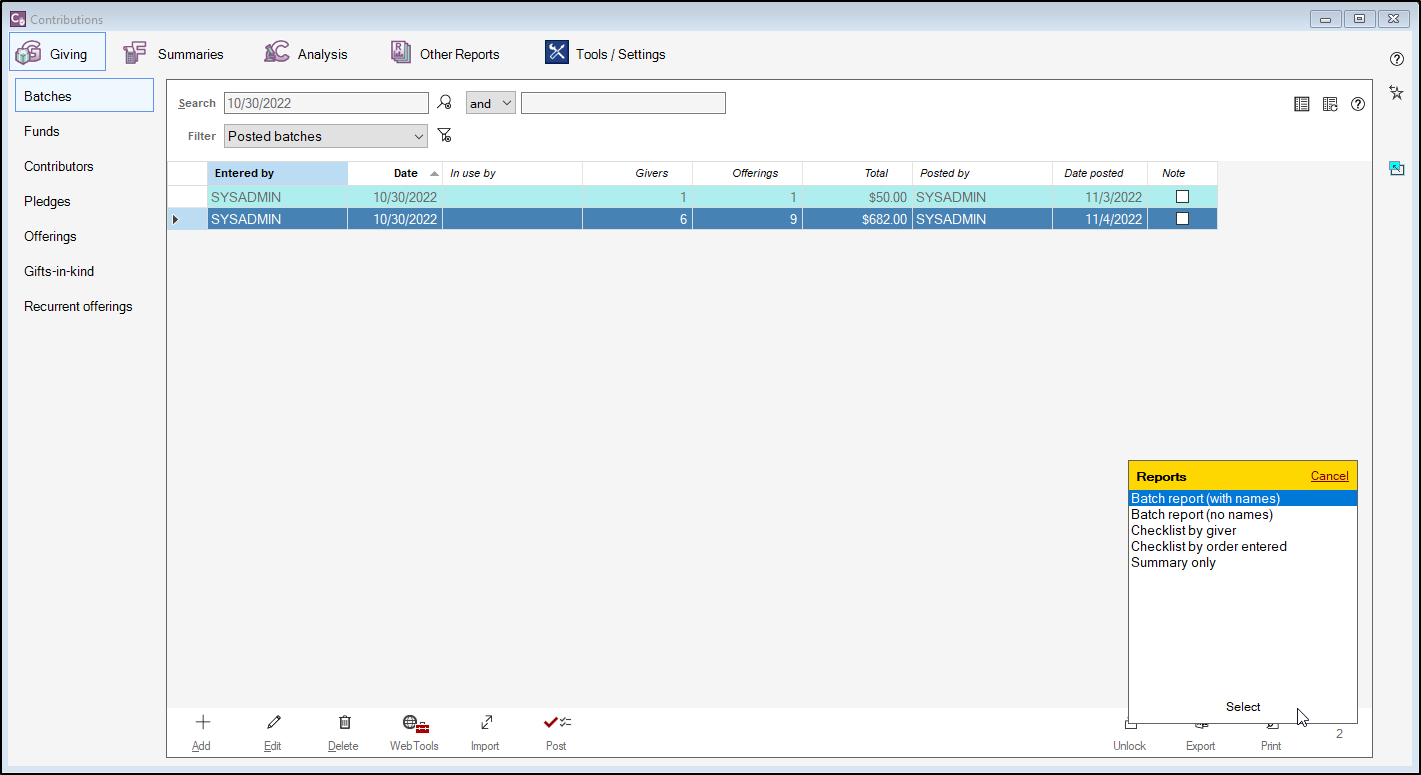Click Cancel link in the Reports popup
This screenshot has width=1421, height=775.
click(1329, 476)
